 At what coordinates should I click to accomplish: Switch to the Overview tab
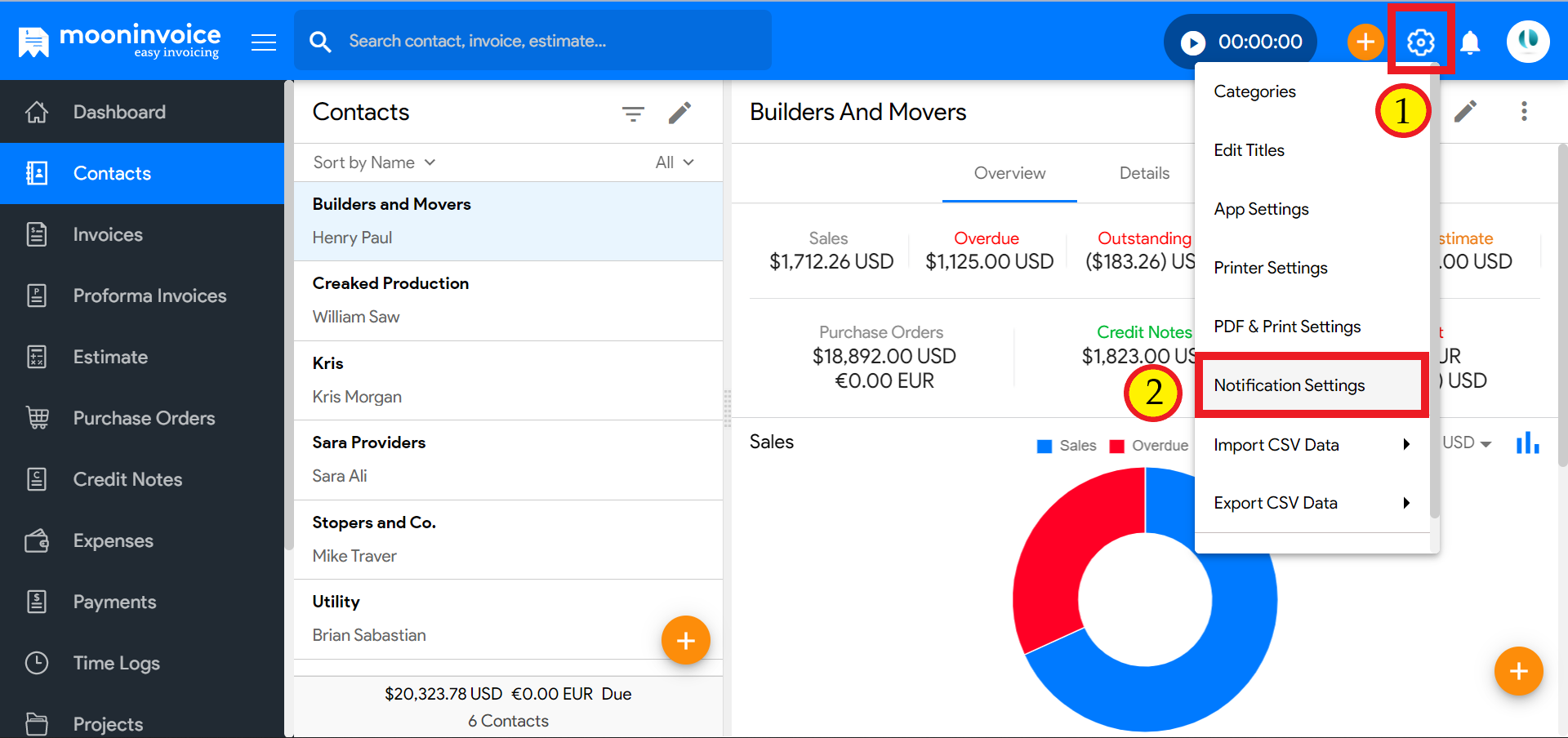1009,173
